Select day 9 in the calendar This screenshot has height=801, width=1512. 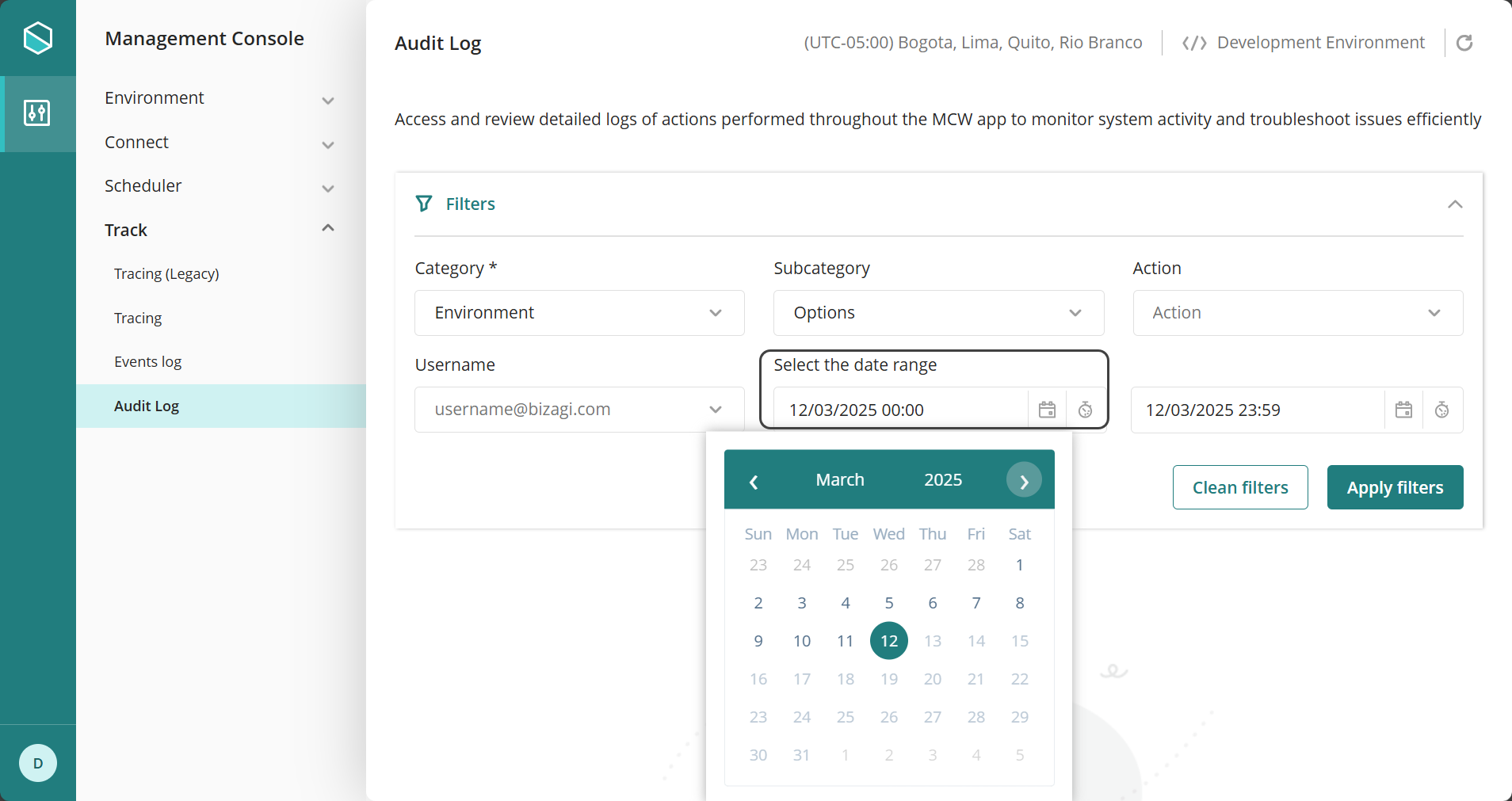click(x=758, y=641)
